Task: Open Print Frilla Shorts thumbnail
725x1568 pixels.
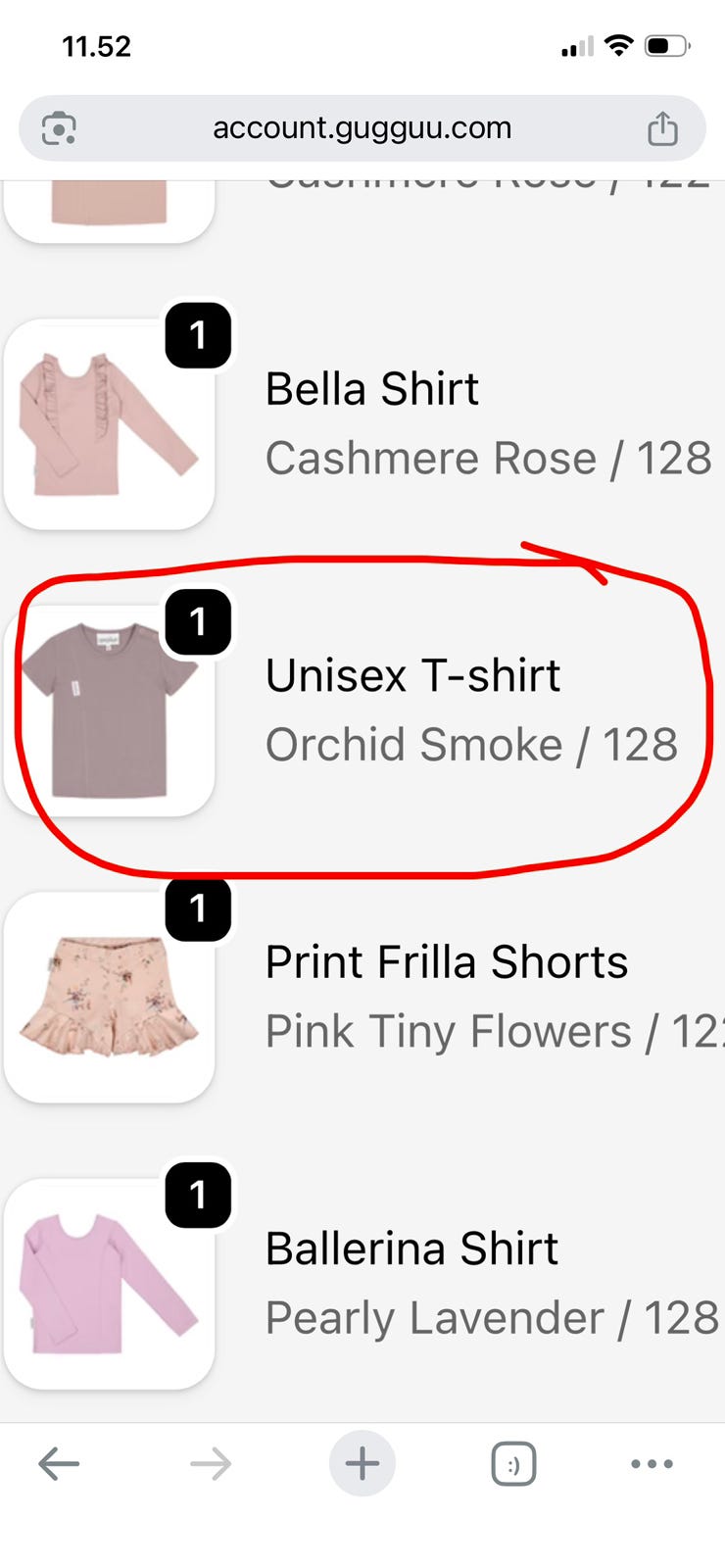Action: (109, 997)
